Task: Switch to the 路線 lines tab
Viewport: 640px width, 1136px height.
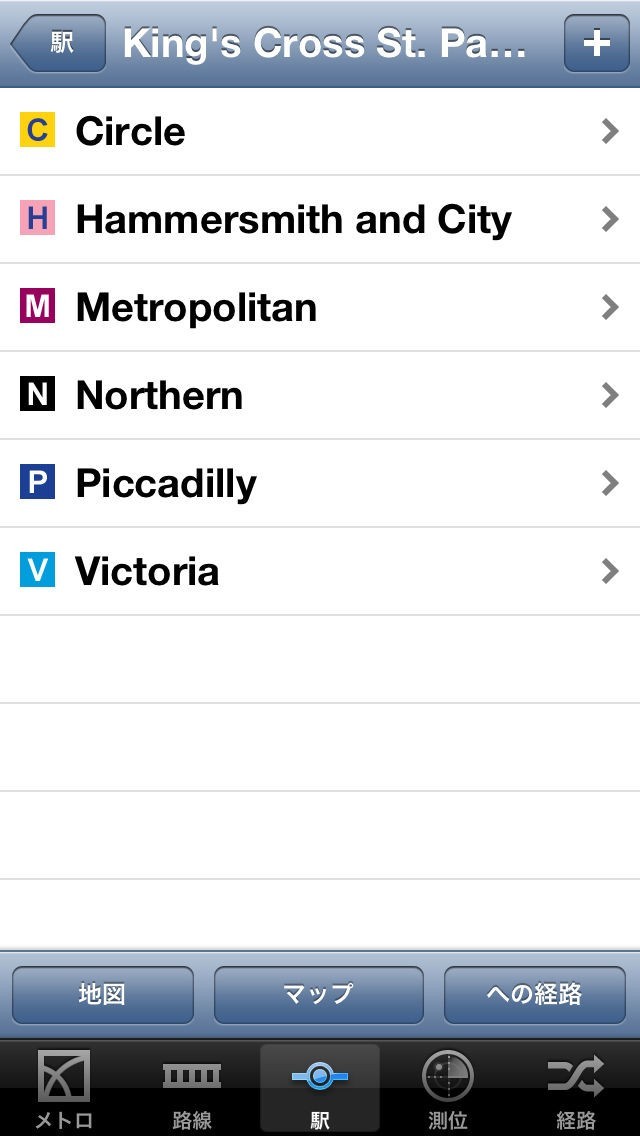Action: (x=192, y=1090)
